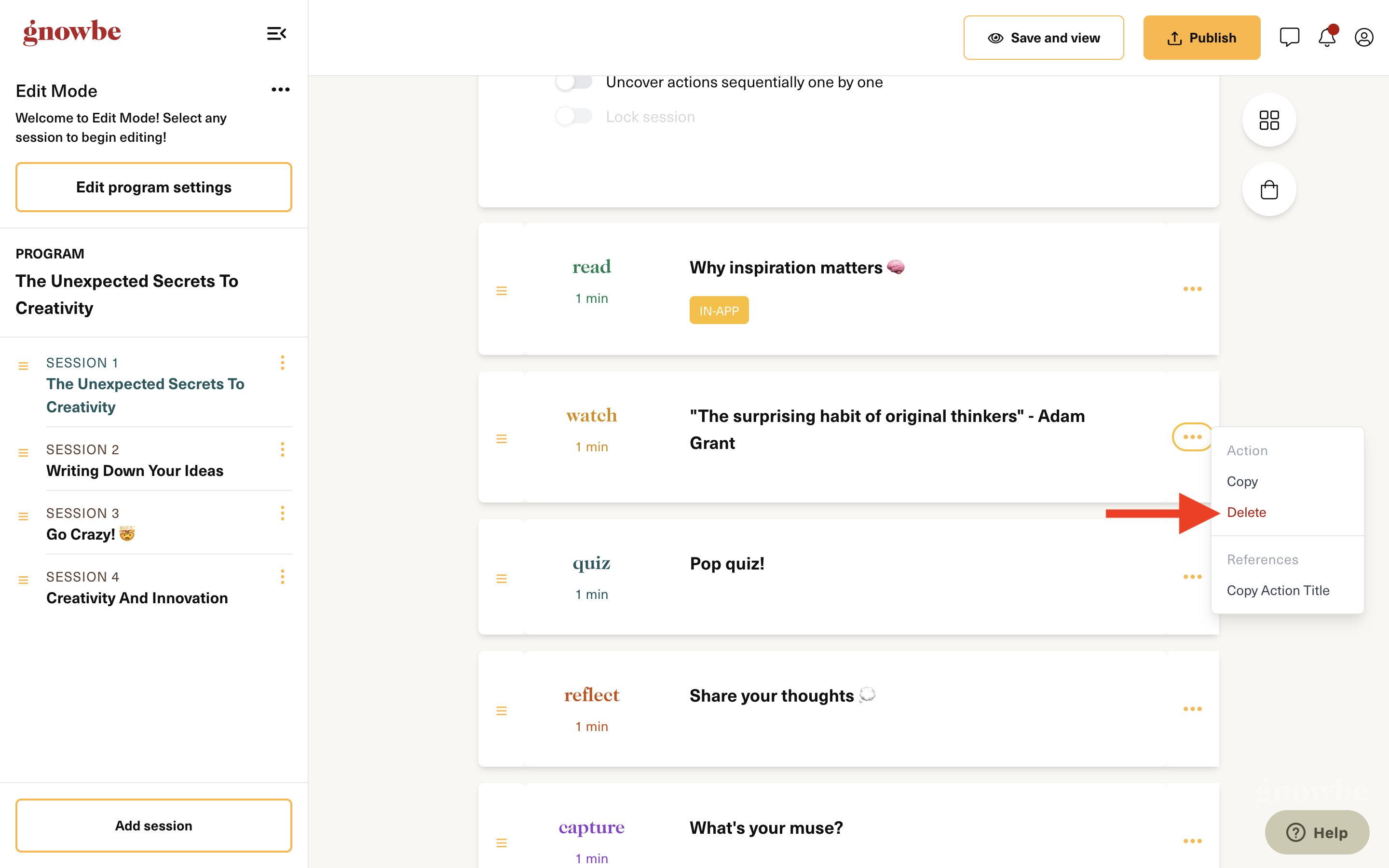
Task: Toggle Uncover actions sequentially one by one
Action: tap(573, 82)
